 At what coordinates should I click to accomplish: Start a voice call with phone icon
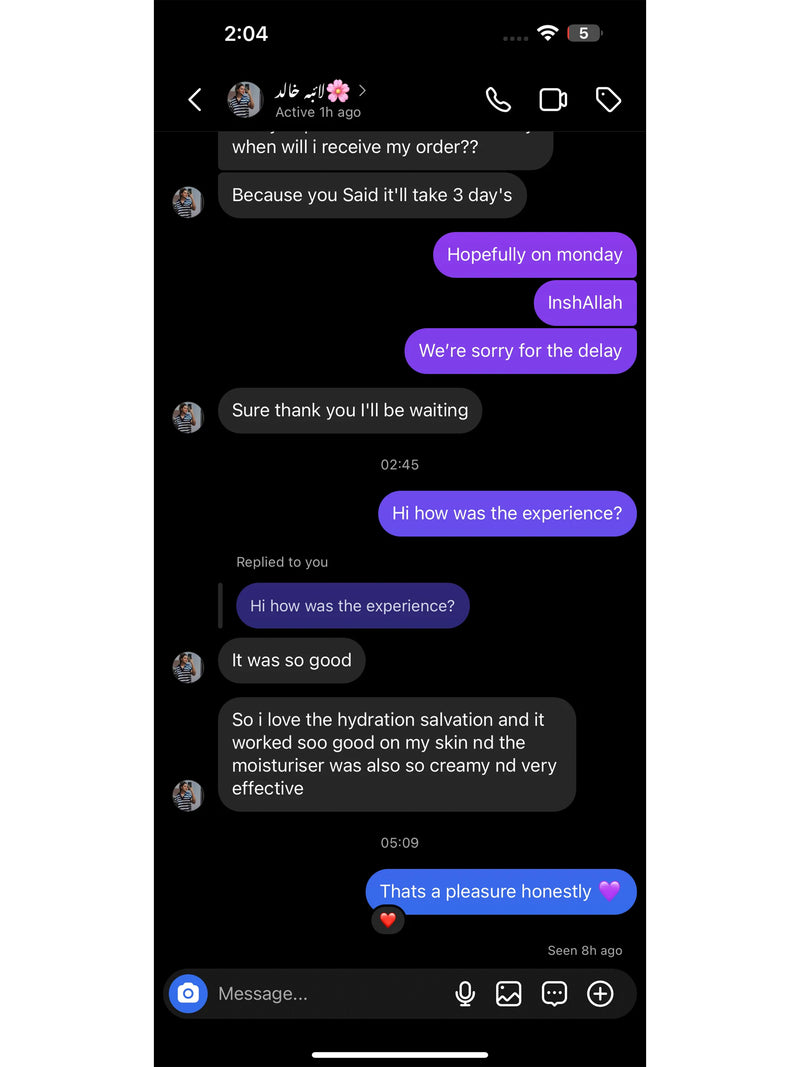point(498,99)
